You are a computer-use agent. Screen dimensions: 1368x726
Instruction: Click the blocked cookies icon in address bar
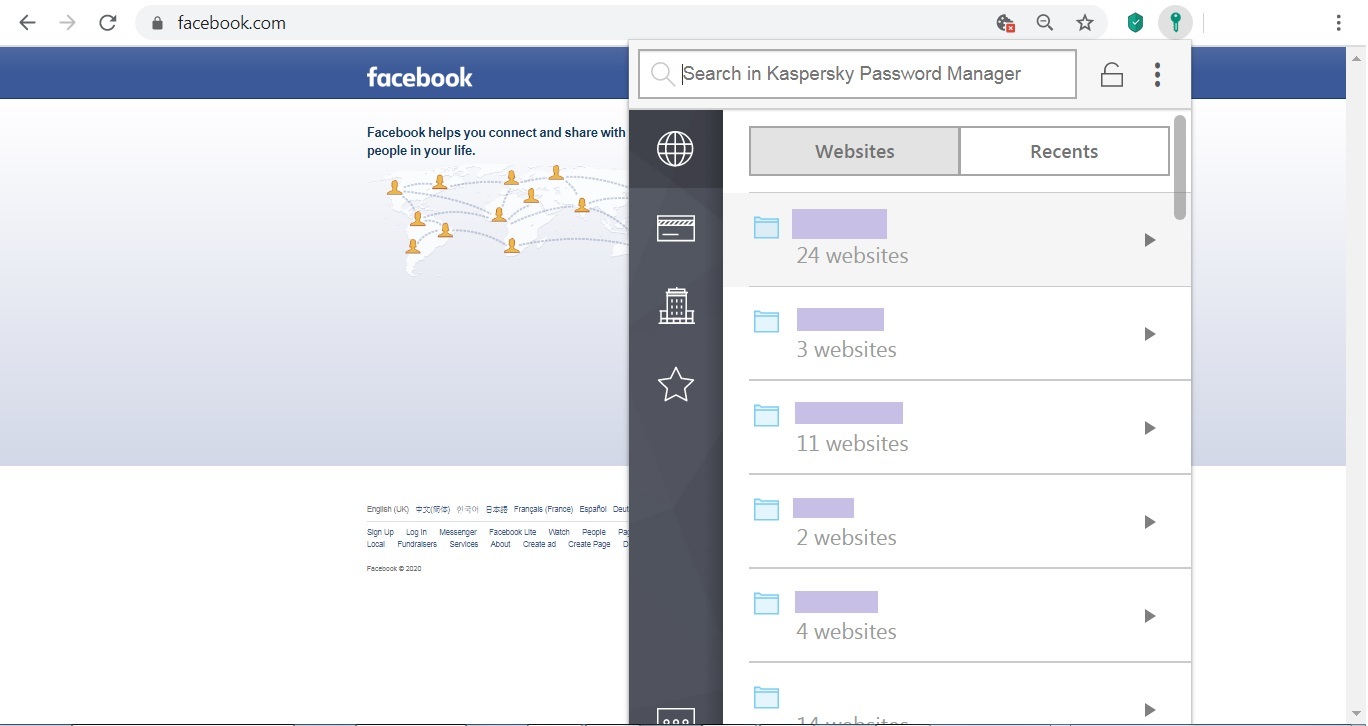(1005, 23)
